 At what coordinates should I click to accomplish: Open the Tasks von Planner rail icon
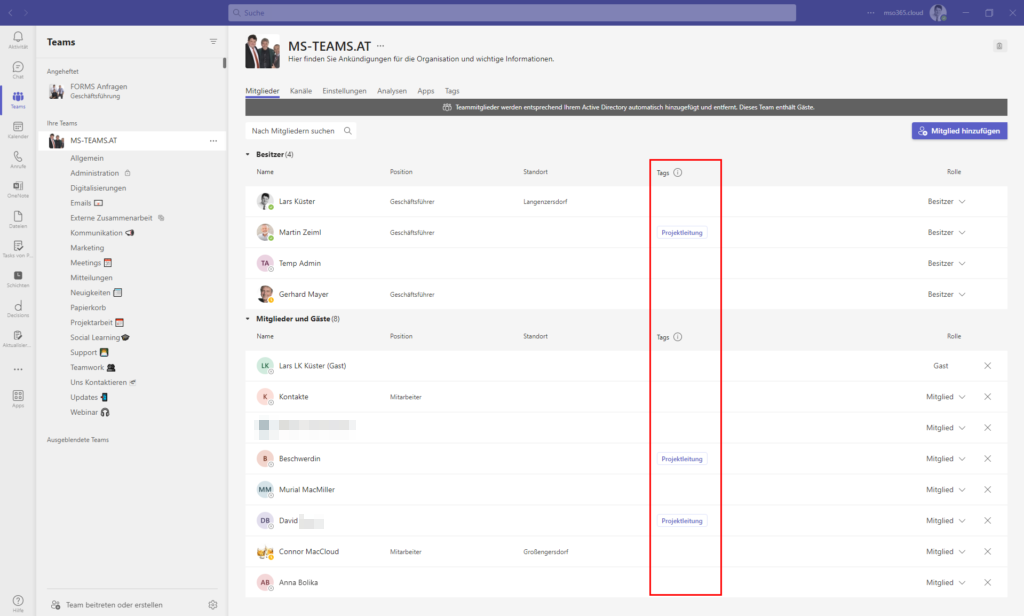click(x=18, y=249)
